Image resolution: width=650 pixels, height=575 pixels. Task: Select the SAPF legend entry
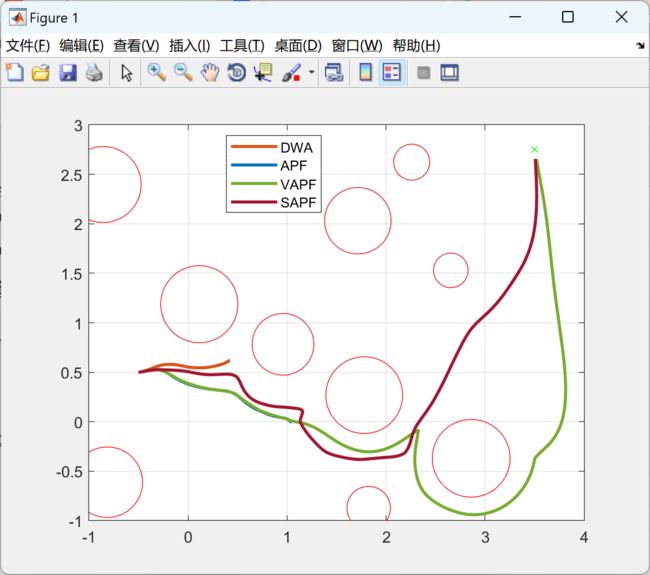pyautogui.click(x=274, y=202)
